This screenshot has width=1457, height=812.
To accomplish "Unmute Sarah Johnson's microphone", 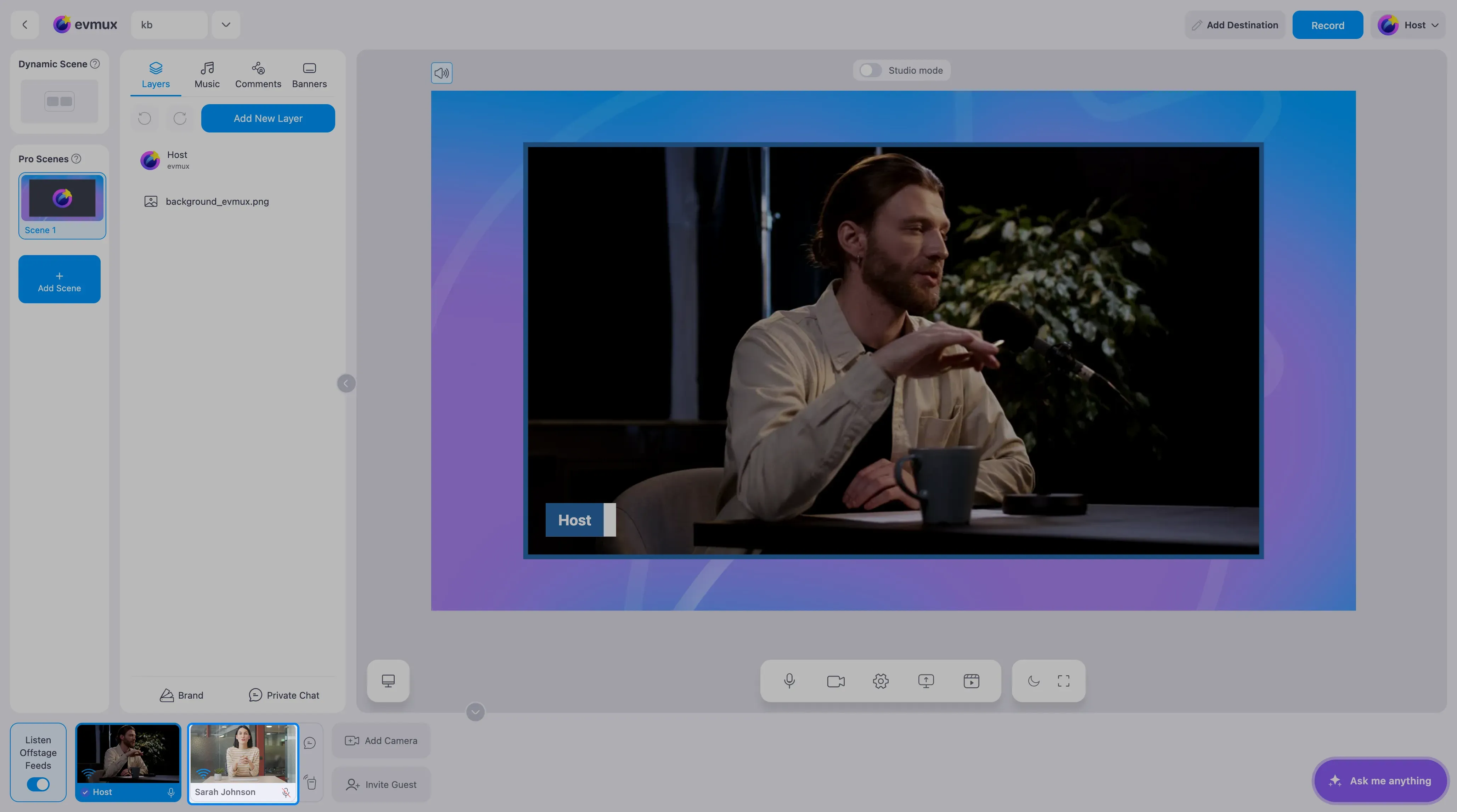I will coord(286,793).
